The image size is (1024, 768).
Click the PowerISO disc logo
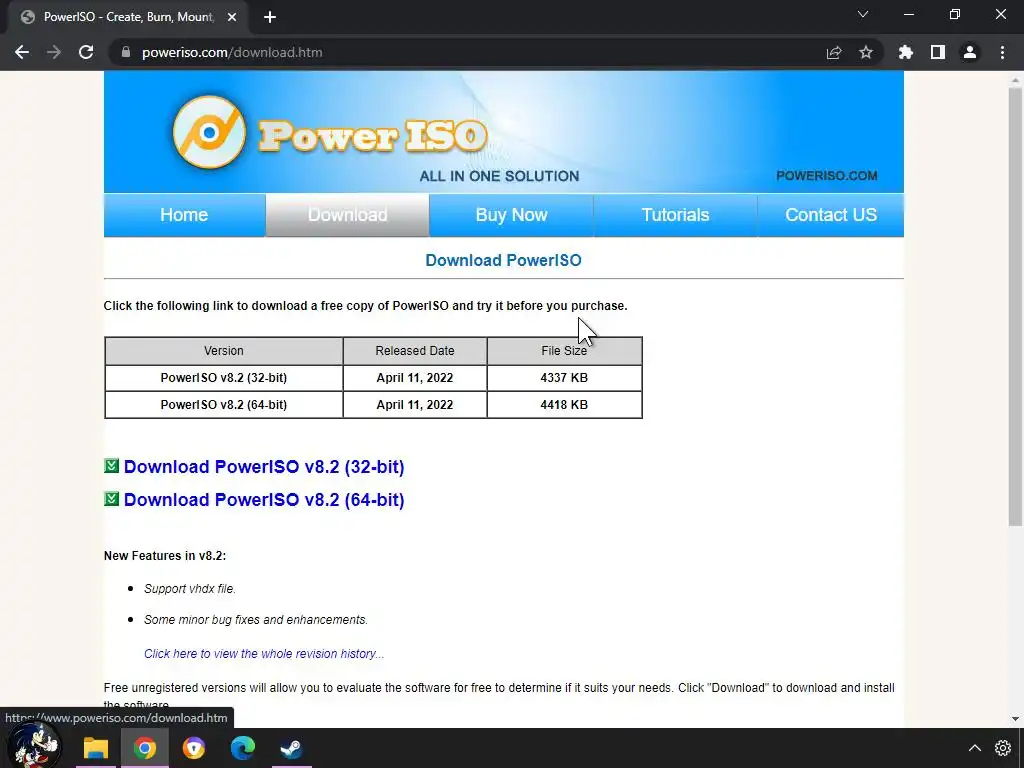pyautogui.click(x=209, y=132)
